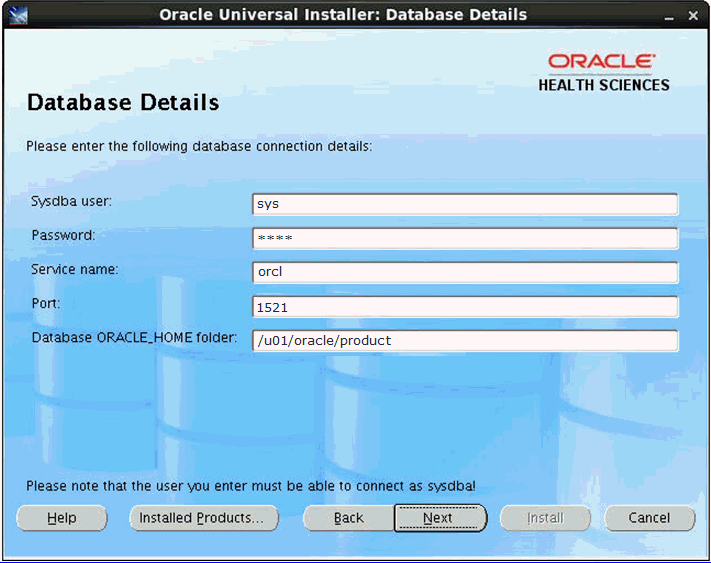The image size is (711, 563).
Task: Click the installer window icon in title bar
Action: [x=18, y=15]
